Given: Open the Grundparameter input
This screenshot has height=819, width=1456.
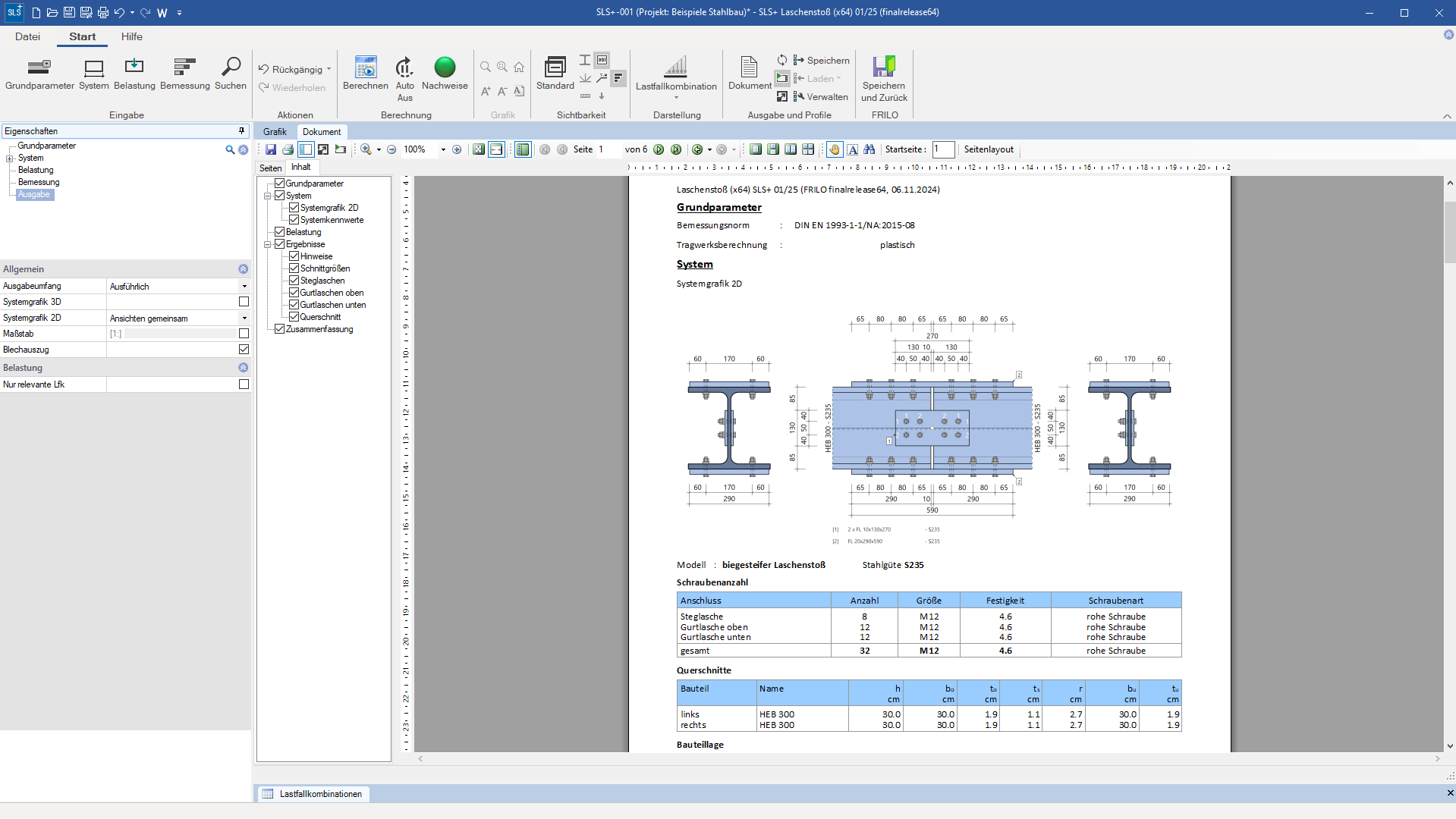Looking at the screenshot, I should coord(39,74).
